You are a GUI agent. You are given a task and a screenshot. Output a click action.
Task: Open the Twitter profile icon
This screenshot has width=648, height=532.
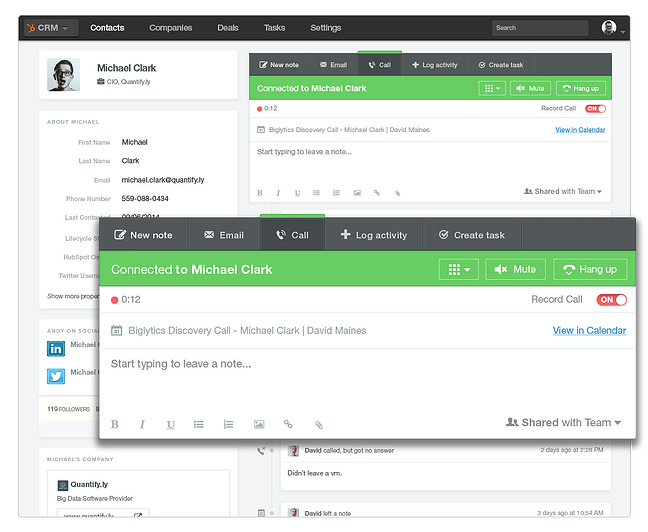point(56,376)
